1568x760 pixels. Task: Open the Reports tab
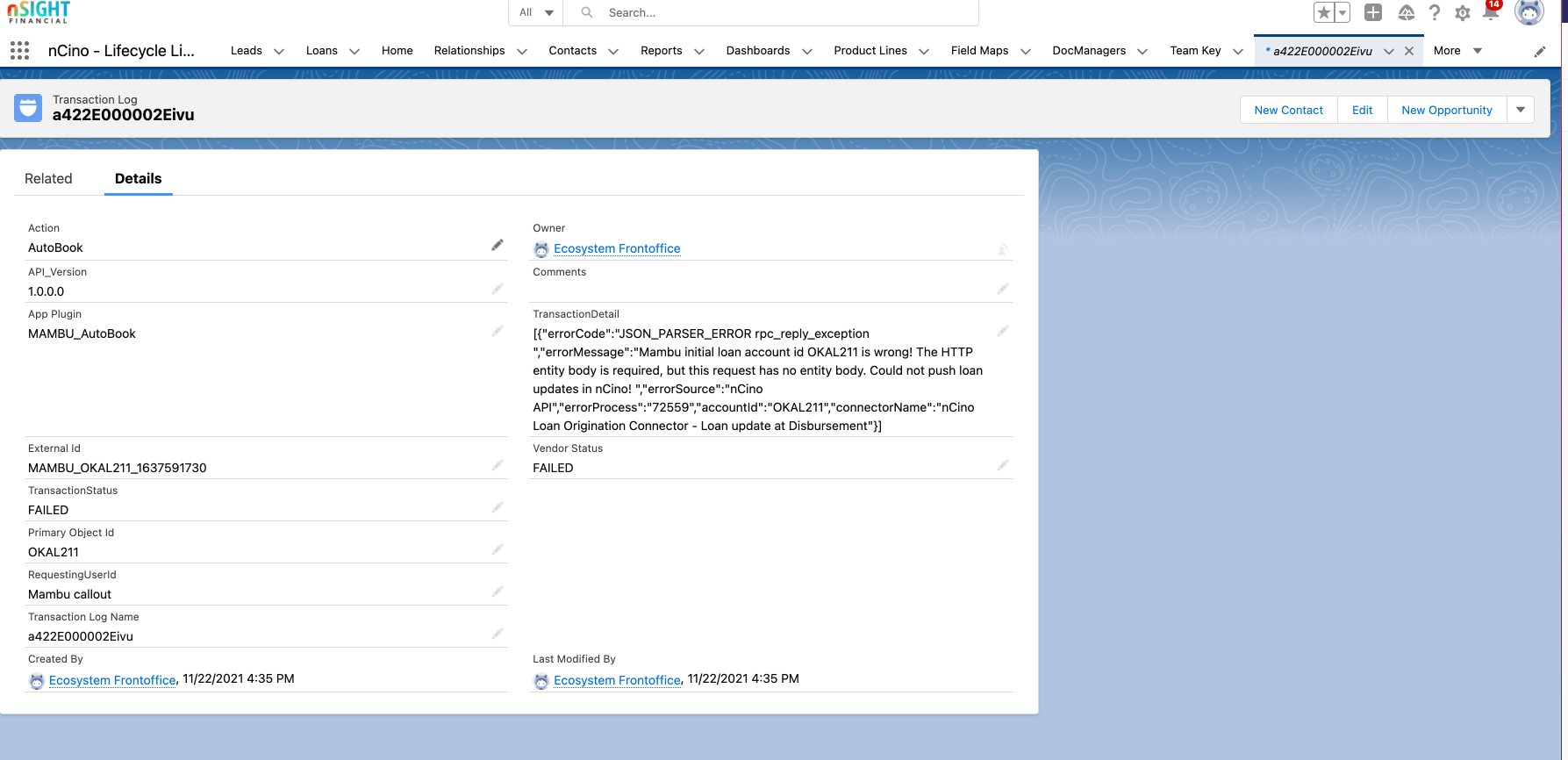pyautogui.click(x=662, y=51)
